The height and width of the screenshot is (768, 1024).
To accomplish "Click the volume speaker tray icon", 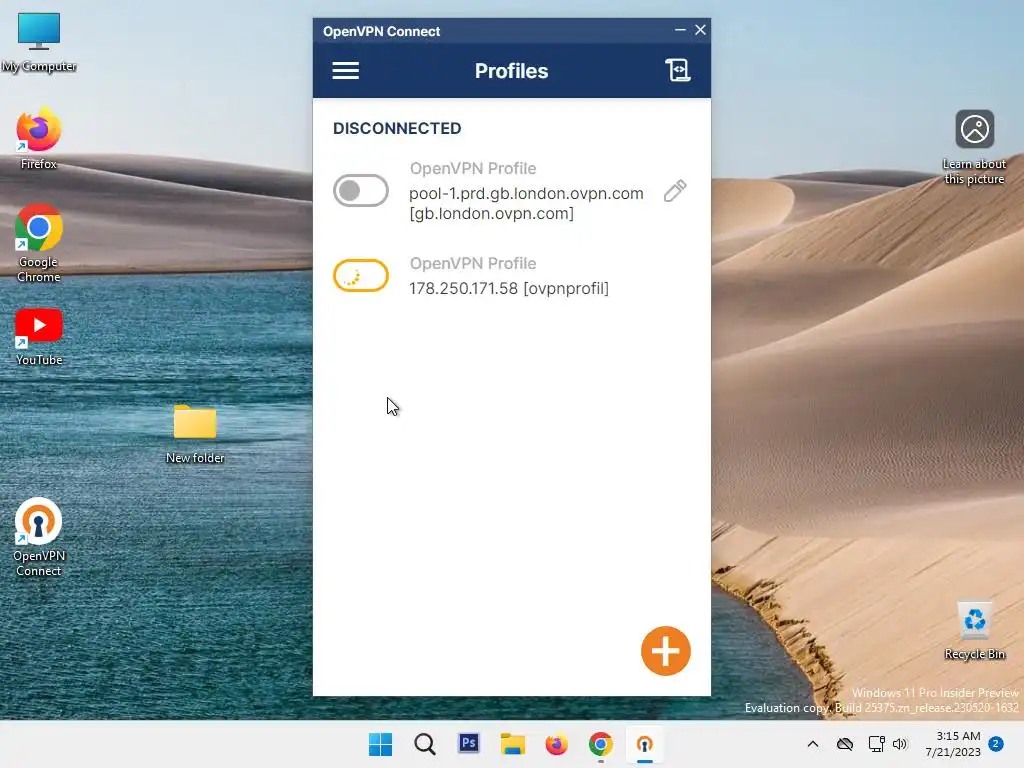I will click(x=900, y=744).
